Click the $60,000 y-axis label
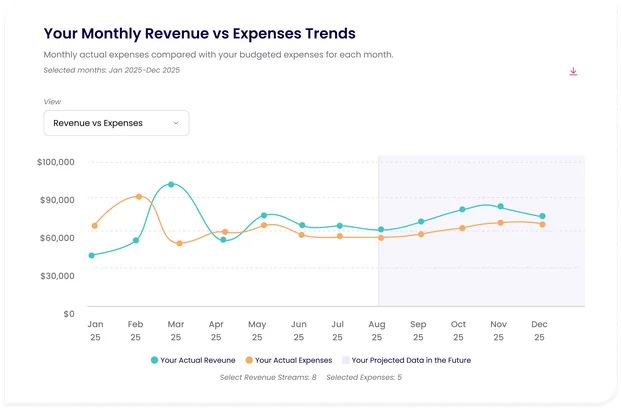This screenshot has height=410, width=622. 57,238
